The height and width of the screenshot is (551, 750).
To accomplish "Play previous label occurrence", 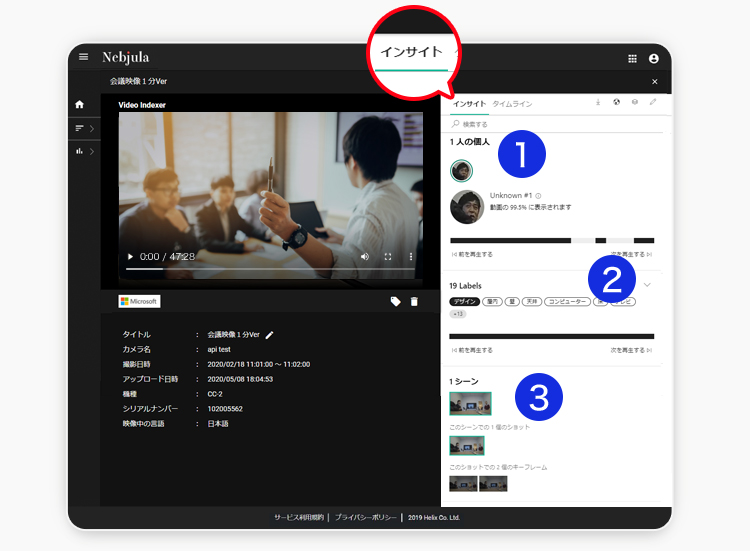I will [472, 350].
